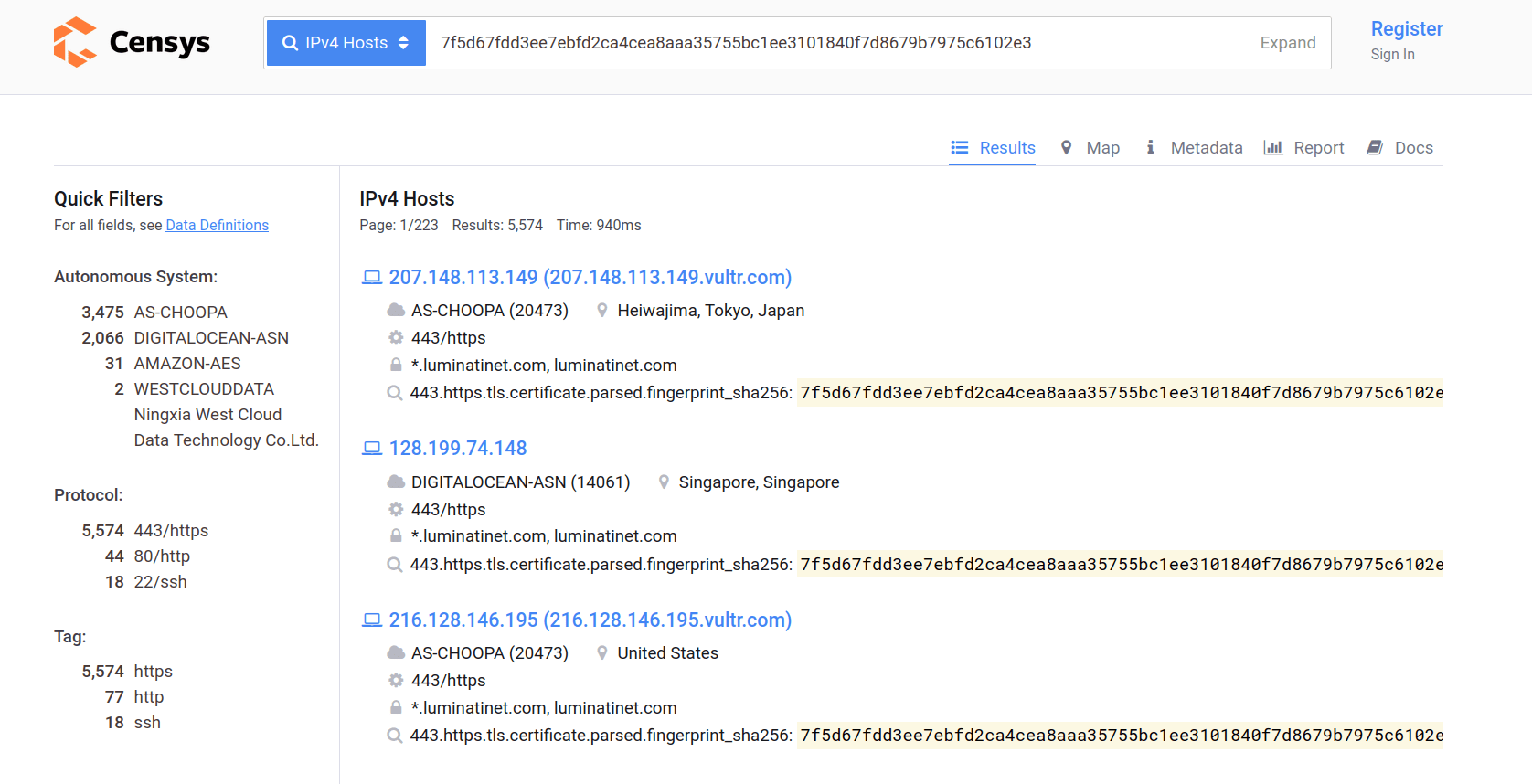Click the location pin beside Heiwajima, Tokyo, Japan

pos(602,311)
